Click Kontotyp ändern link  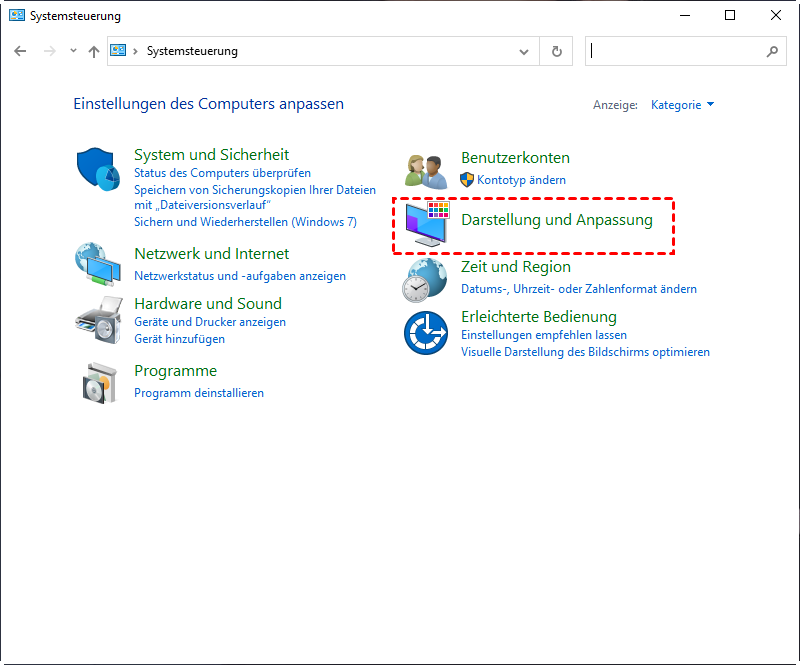[x=521, y=180]
